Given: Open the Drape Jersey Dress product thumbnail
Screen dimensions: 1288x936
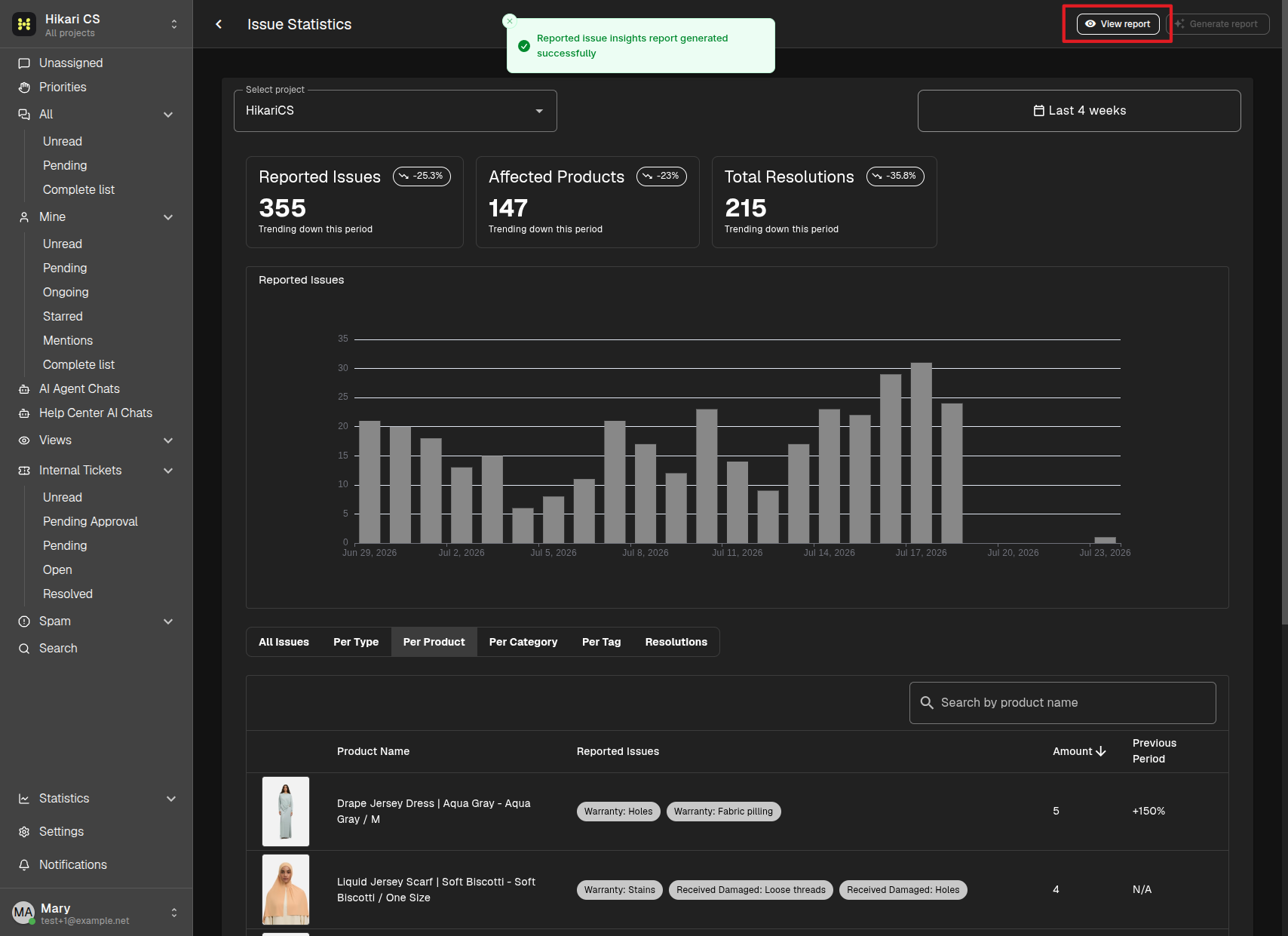Looking at the screenshot, I should 286,812.
